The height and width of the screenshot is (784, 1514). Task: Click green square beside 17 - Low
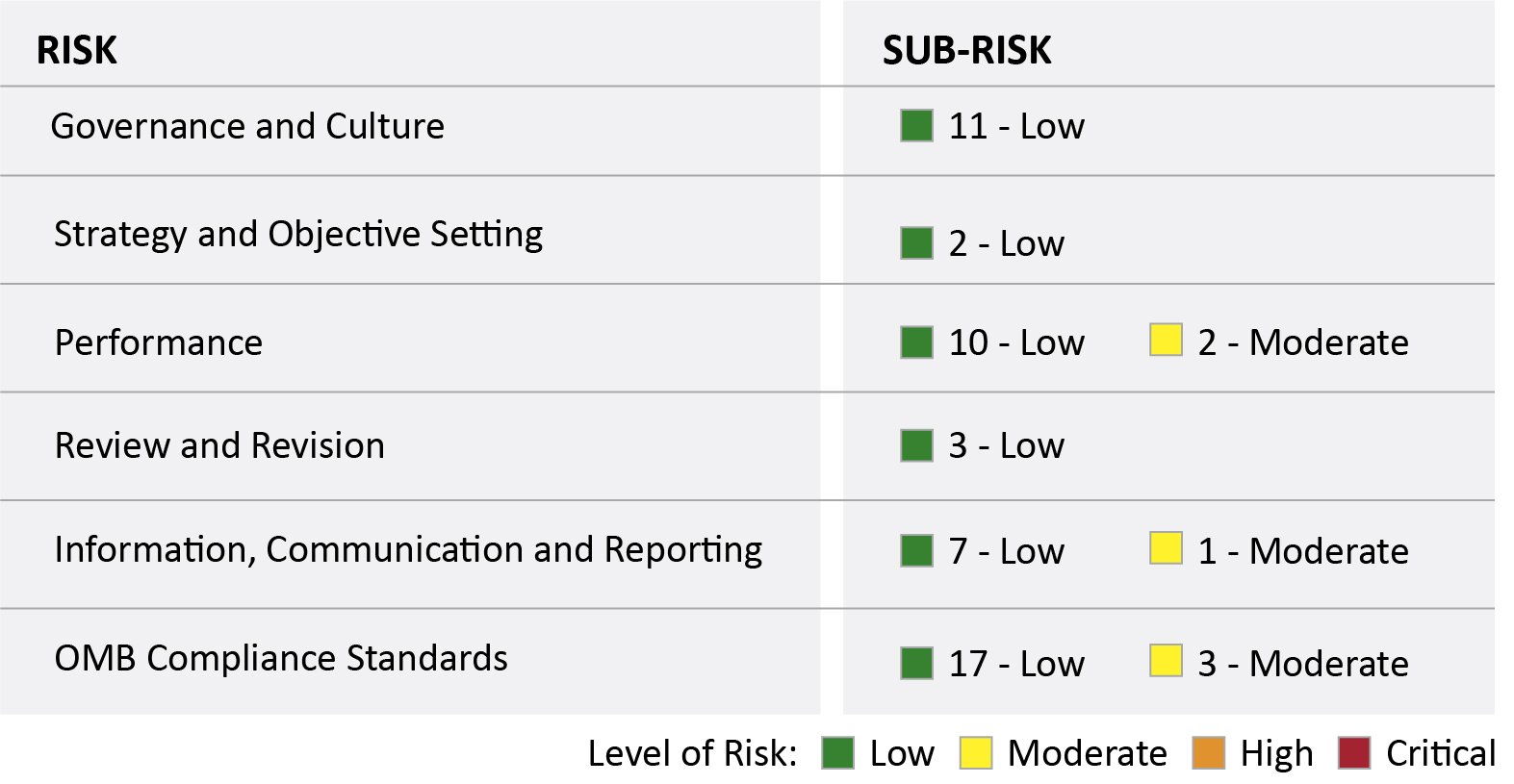(x=916, y=664)
